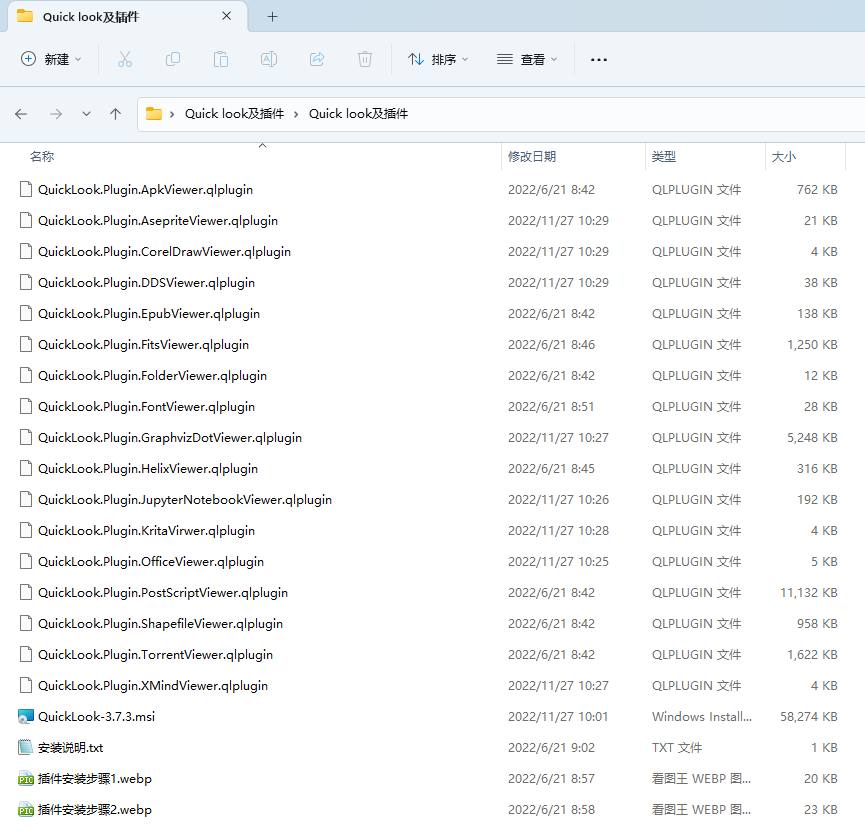The image size is (865, 833).
Task: Expand the chevron after the address bar folder icon
Action: click(172, 114)
